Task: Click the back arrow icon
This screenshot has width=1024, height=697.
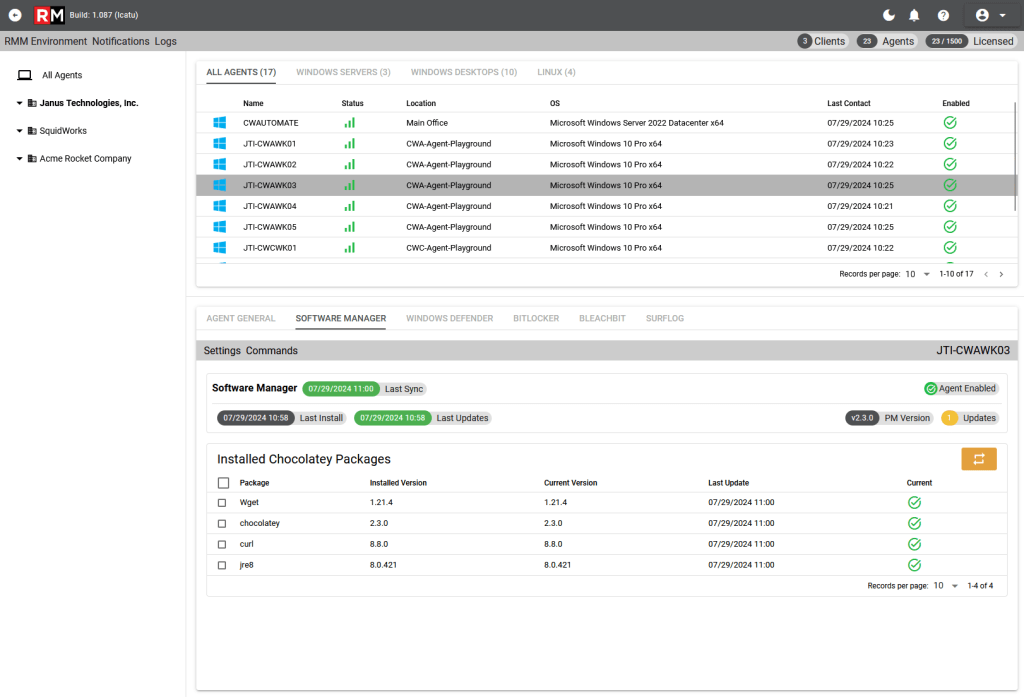Action: [15, 15]
